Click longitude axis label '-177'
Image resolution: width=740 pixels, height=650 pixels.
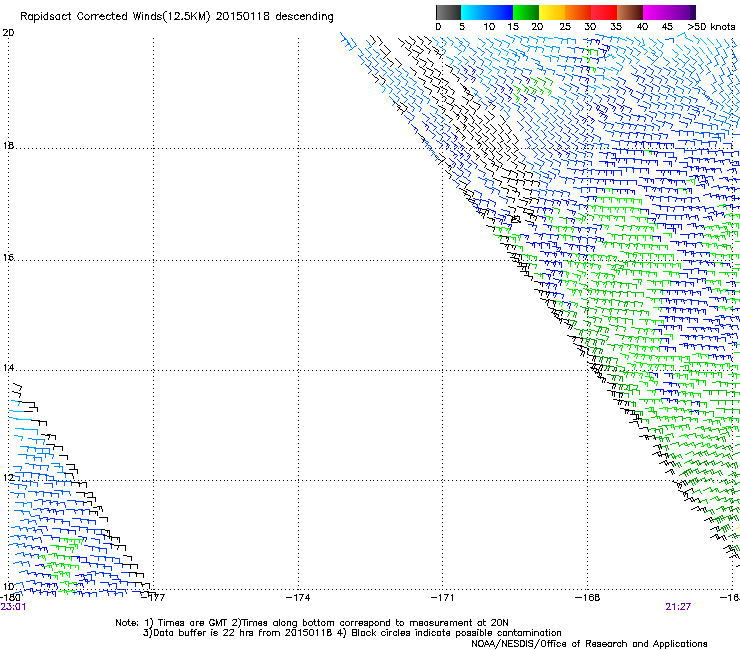click(153, 598)
